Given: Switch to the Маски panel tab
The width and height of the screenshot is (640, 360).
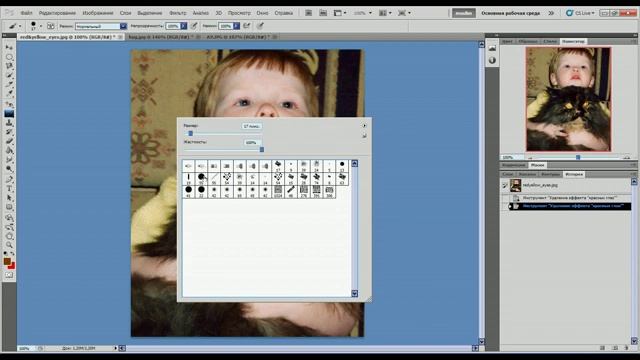Looking at the screenshot, I should 538,165.
